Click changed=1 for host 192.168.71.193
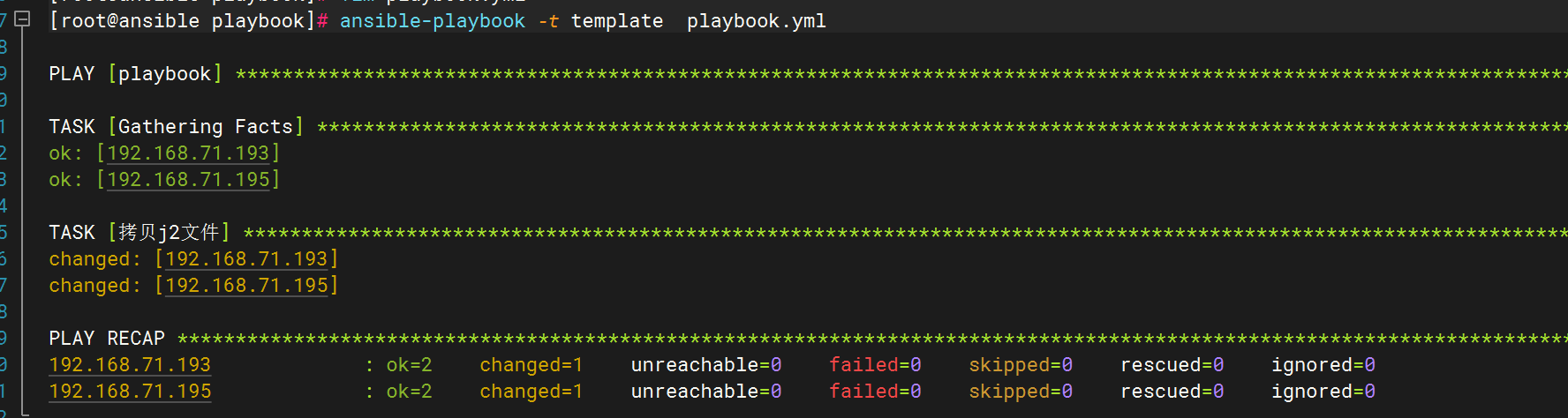This screenshot has width=1568, height=418. tap(531, 365)
